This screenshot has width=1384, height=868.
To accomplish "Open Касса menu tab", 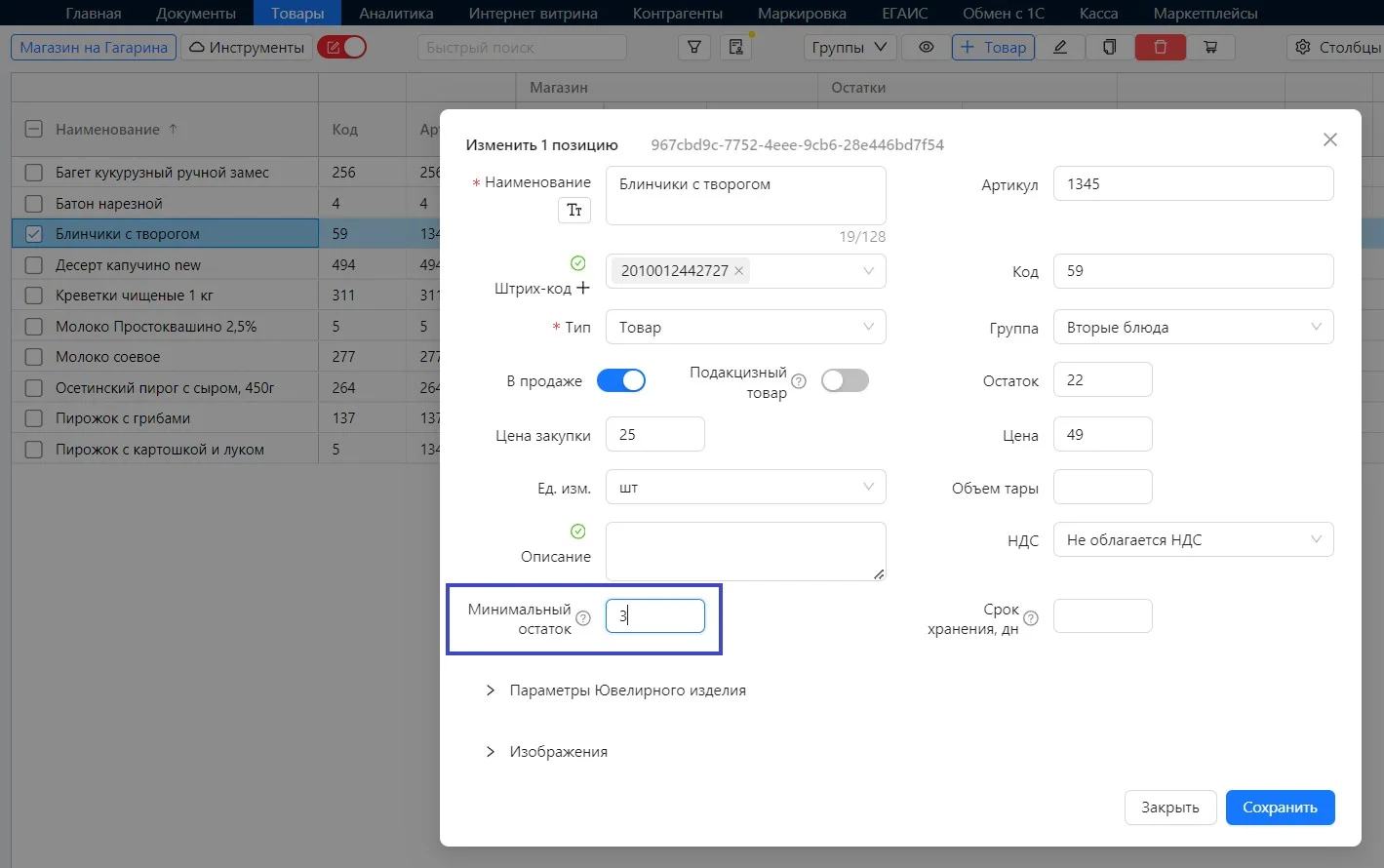I will 1098,13.
